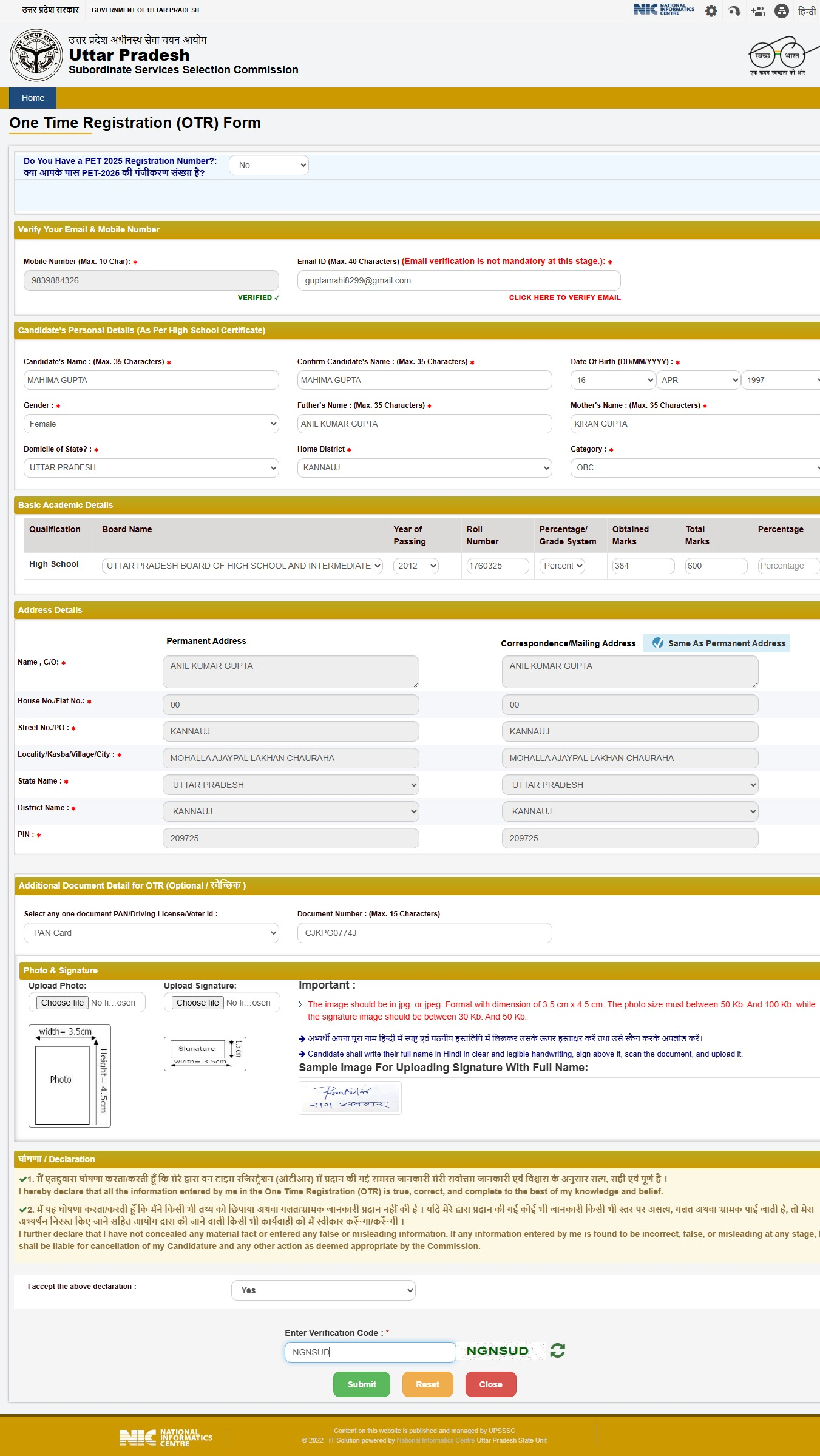Open the Board Name dropdown
The width and height of the screenshot is (820, 1456).
coord(242,566)
